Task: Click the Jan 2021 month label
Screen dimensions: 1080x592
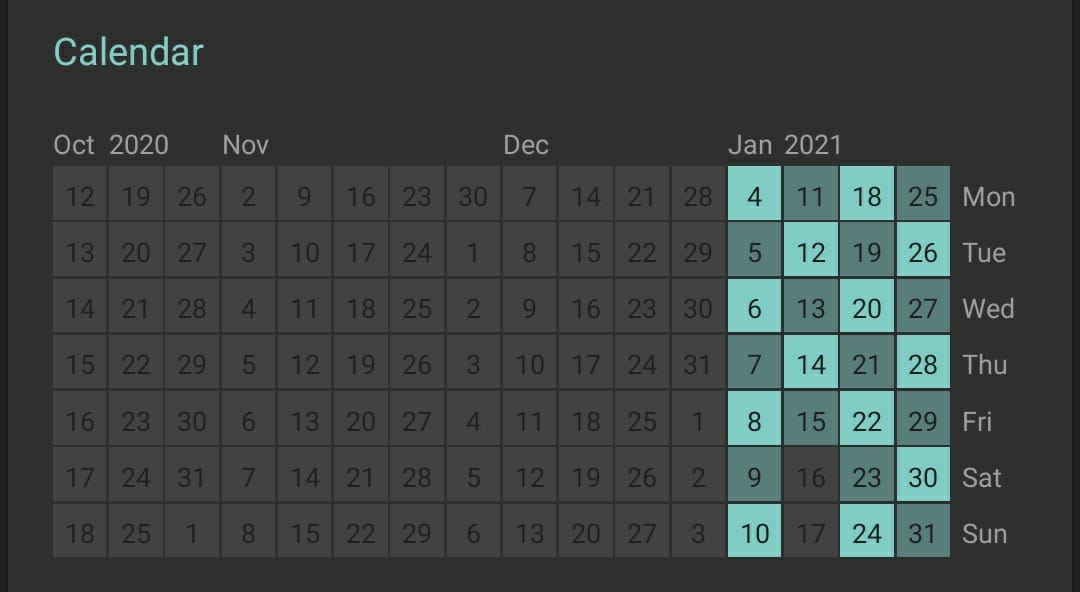Action: (785, 145)
